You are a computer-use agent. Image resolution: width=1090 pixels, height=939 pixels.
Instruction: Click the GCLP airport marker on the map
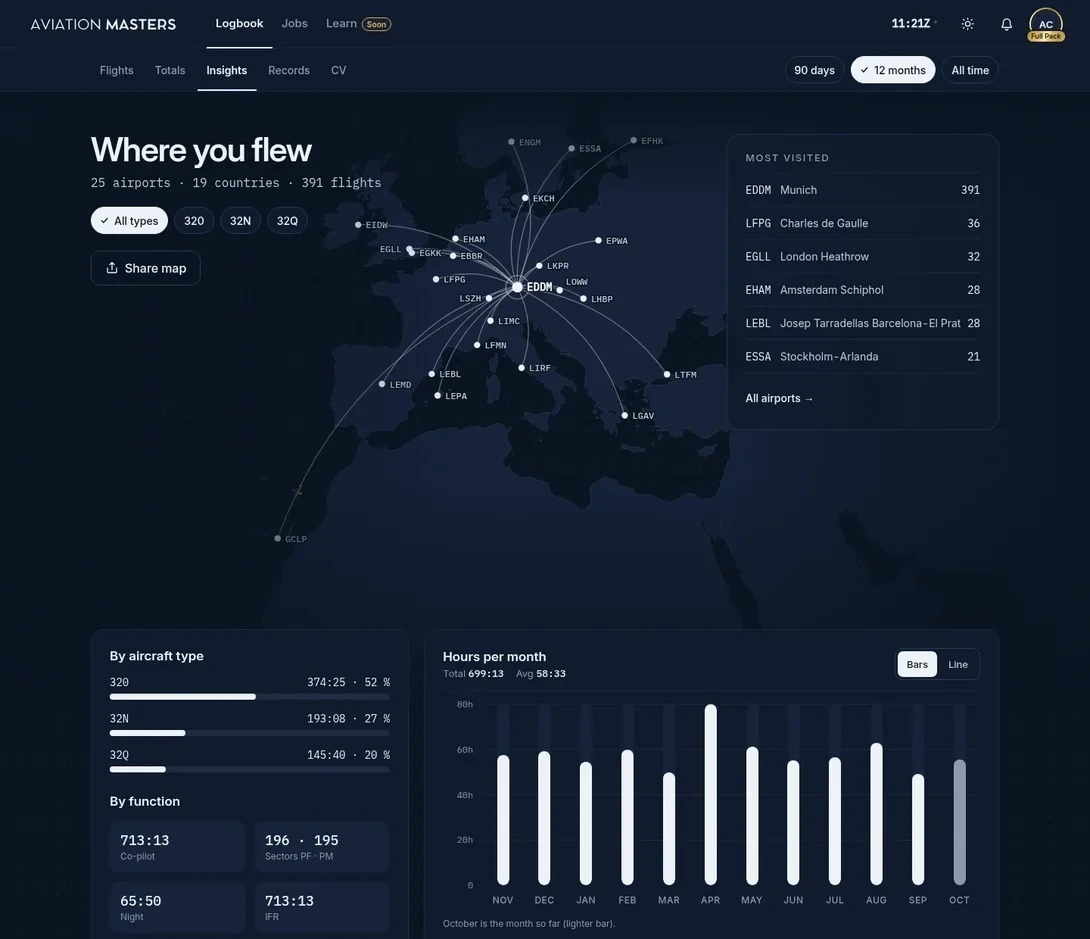pyautogui.click(x=278, y=539)
